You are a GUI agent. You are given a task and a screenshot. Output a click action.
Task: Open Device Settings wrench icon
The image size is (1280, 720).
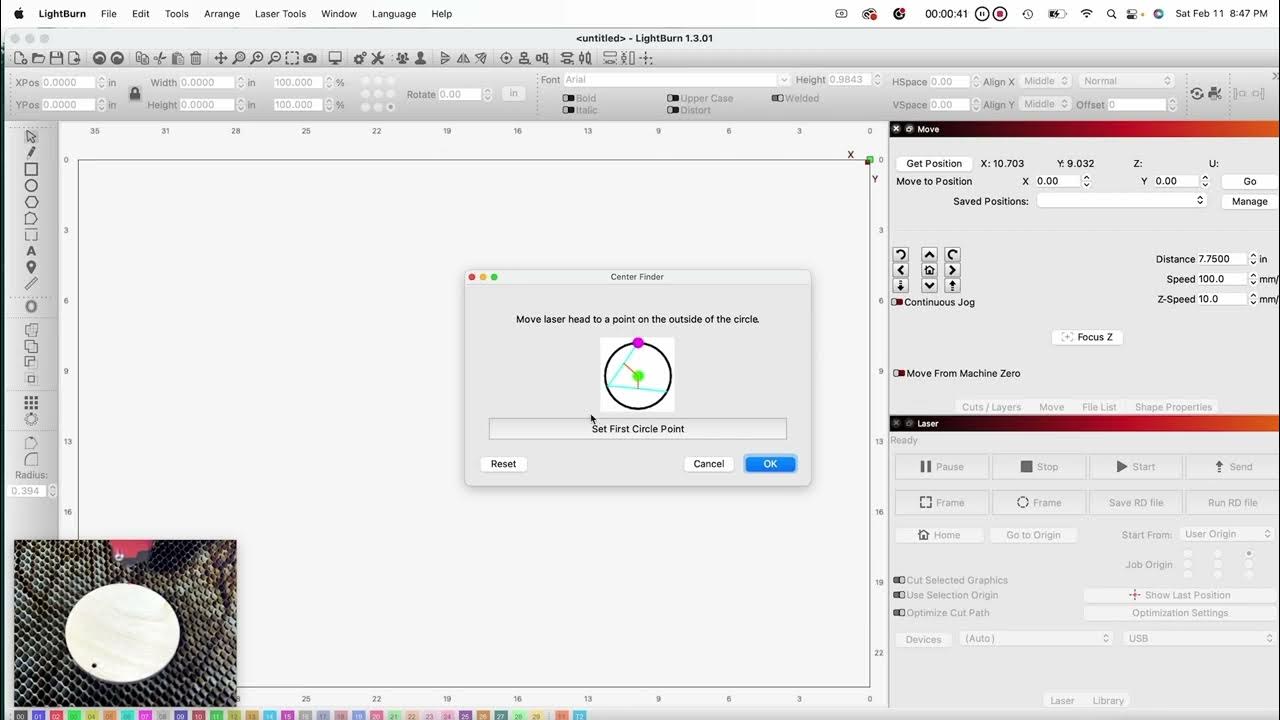(377, 58)
